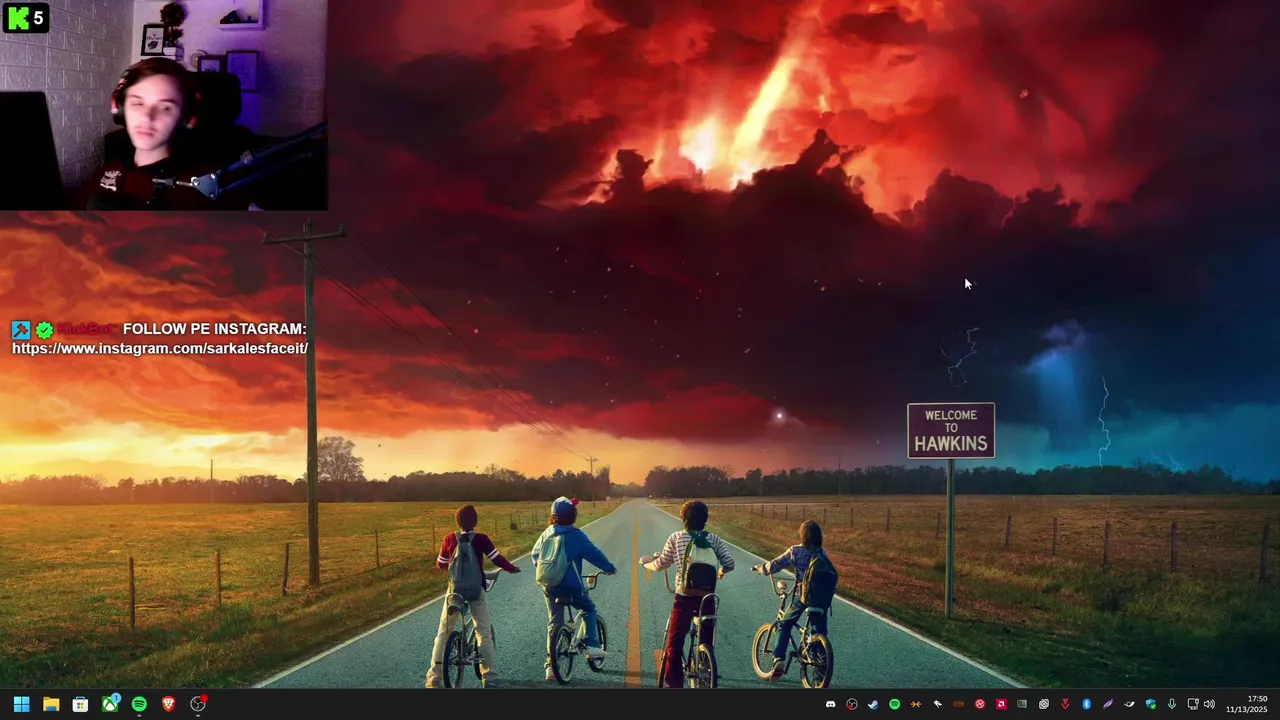Click the Discord tray icon
The image size is (1280, 720).
830,704
